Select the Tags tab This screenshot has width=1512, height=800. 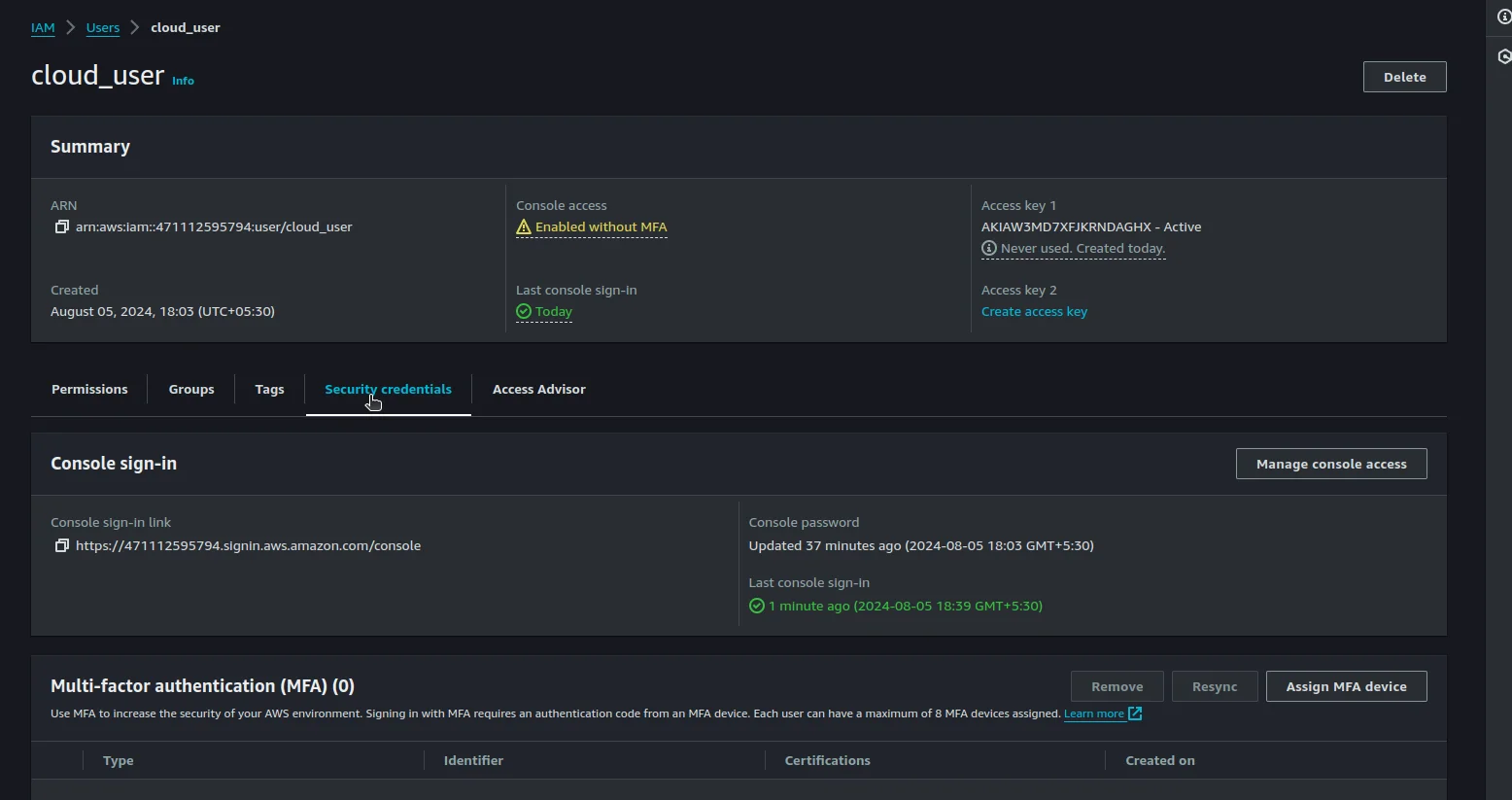(x=269, y=389)
